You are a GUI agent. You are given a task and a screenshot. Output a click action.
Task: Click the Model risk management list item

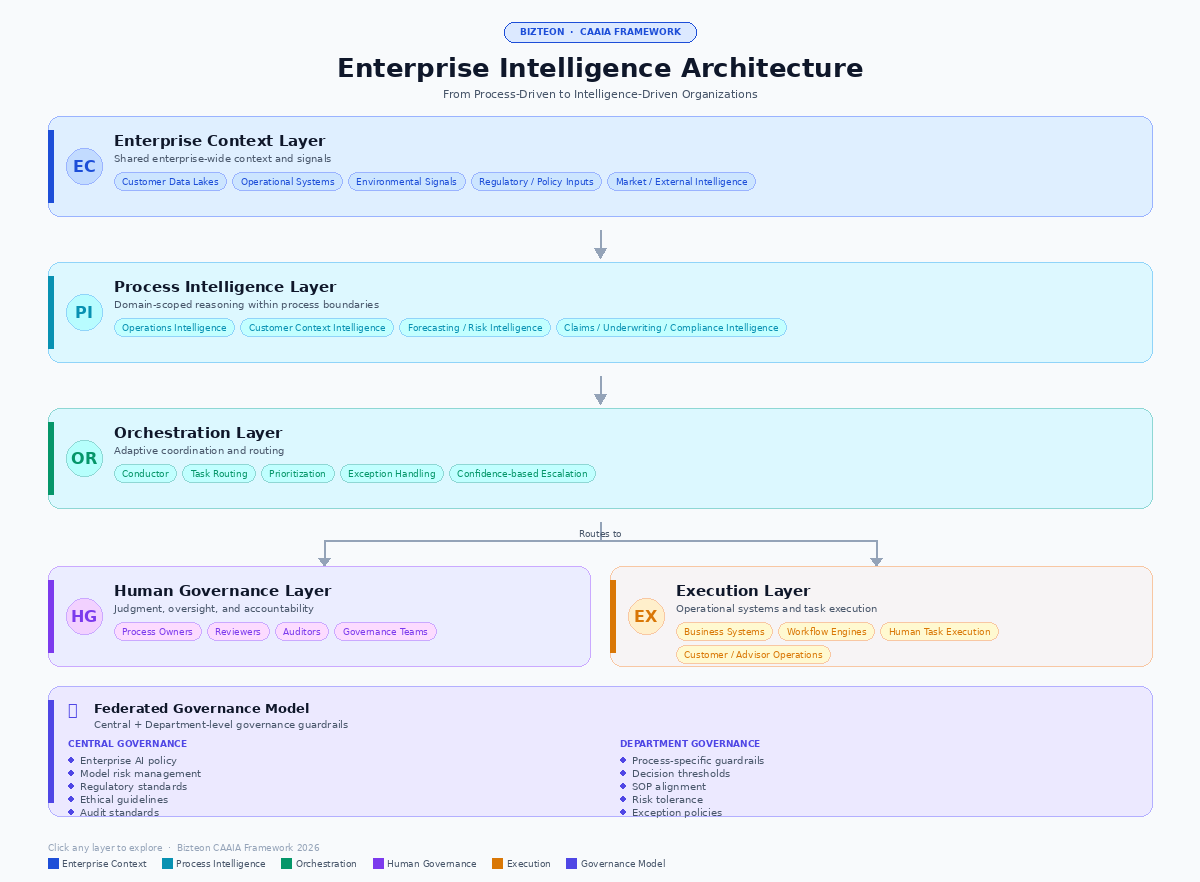(140, 774)
